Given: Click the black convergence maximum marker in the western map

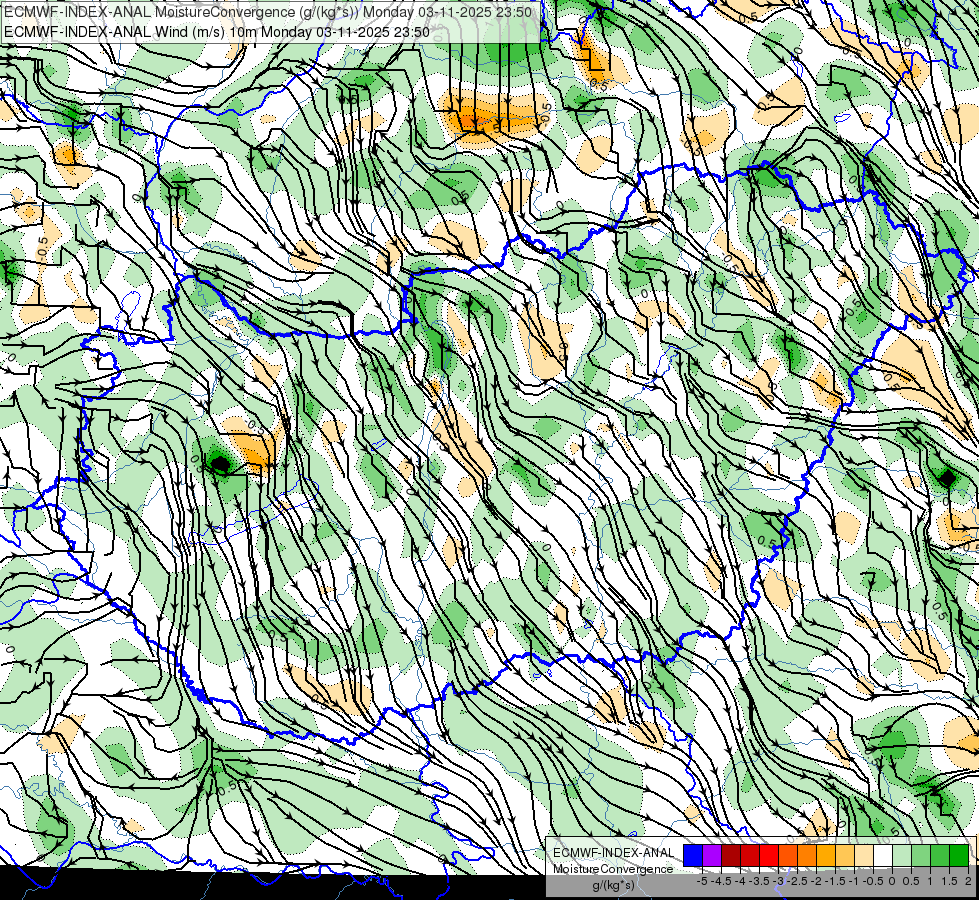Looking at the screenshot, I should [220, 464].
